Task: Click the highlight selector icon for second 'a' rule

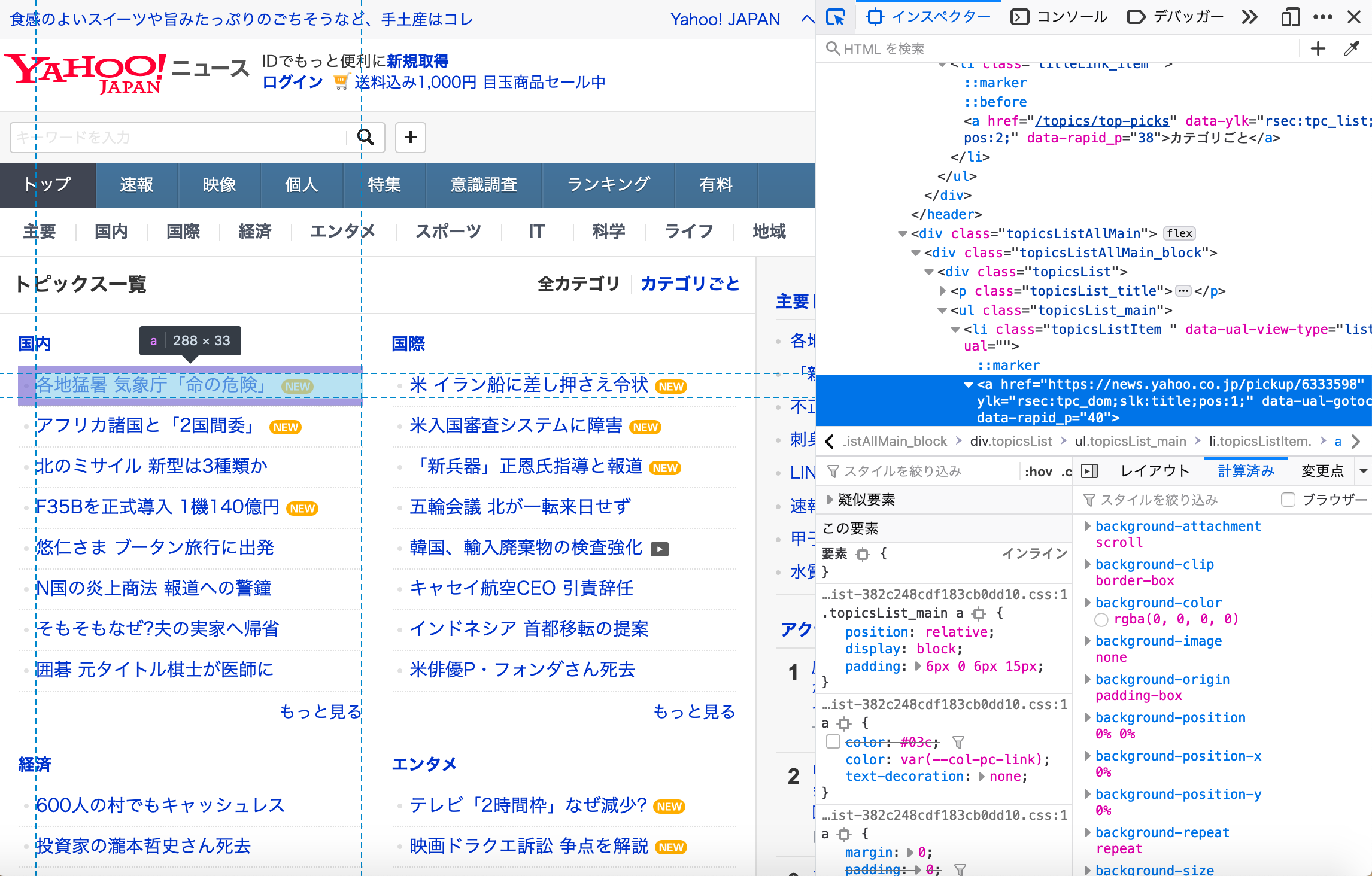Action: [x=844, y=724]
